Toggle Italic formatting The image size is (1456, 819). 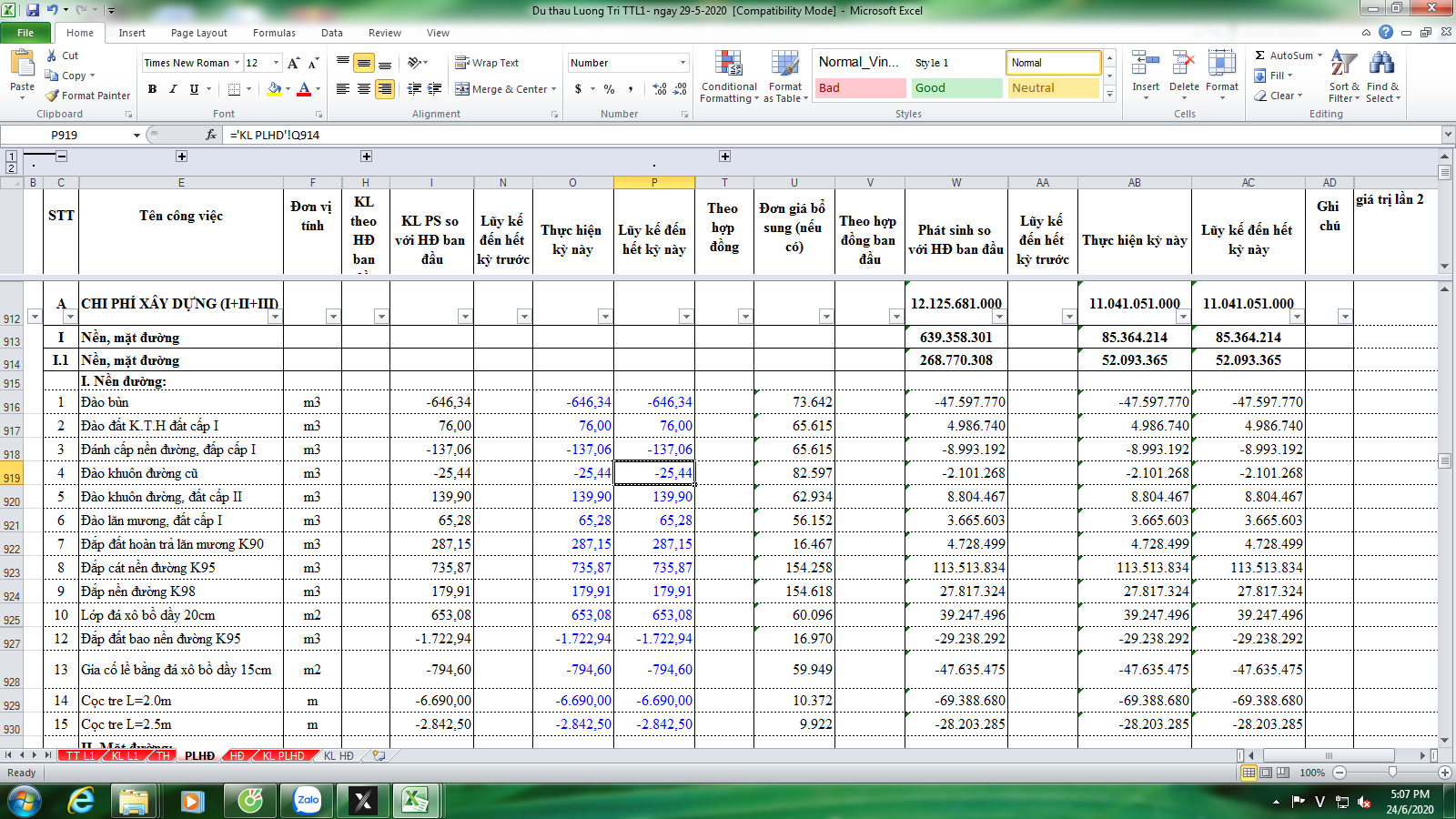tap(173, 89)
